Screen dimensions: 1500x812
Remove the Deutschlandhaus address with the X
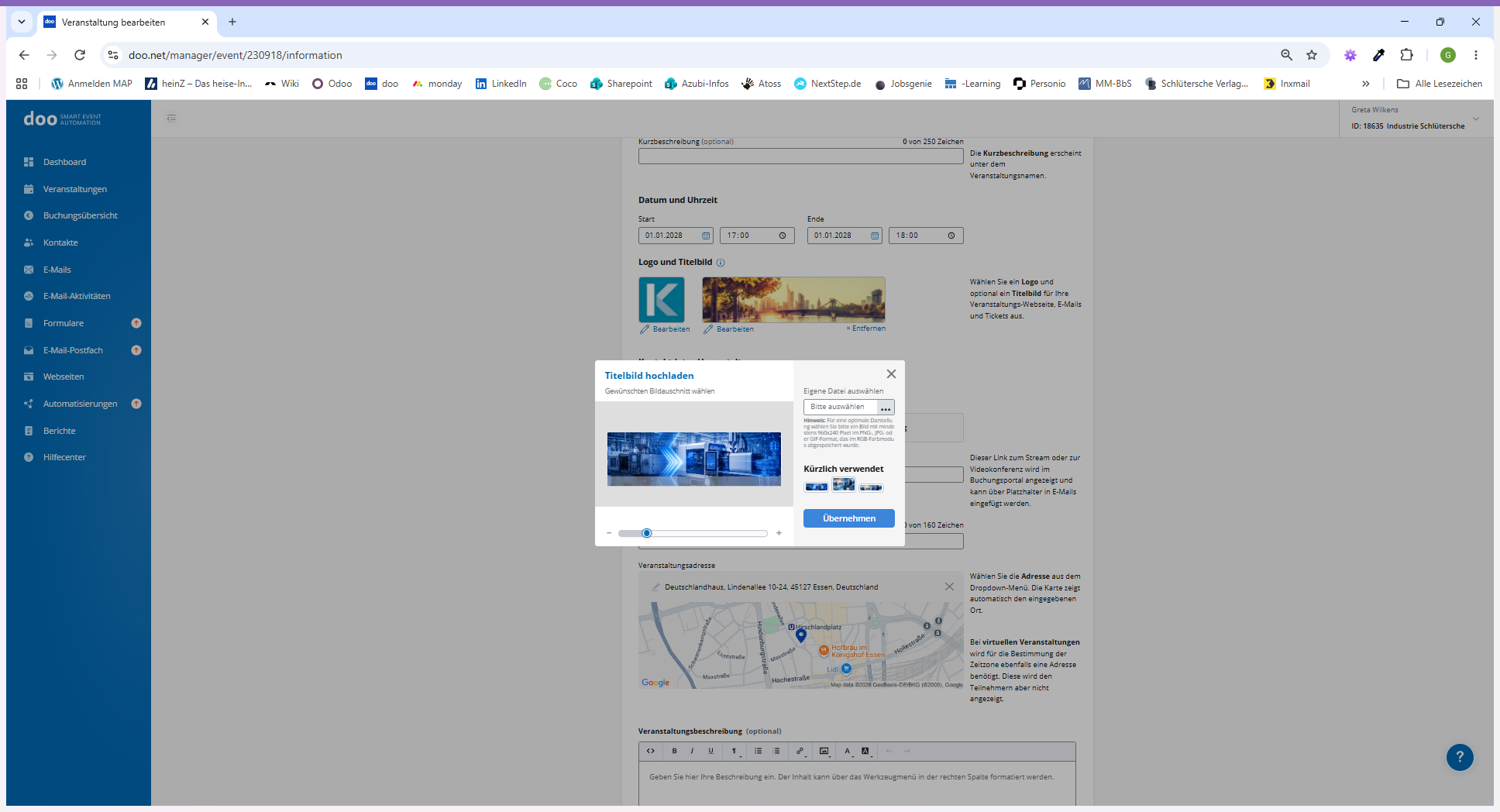coord(949,587)
